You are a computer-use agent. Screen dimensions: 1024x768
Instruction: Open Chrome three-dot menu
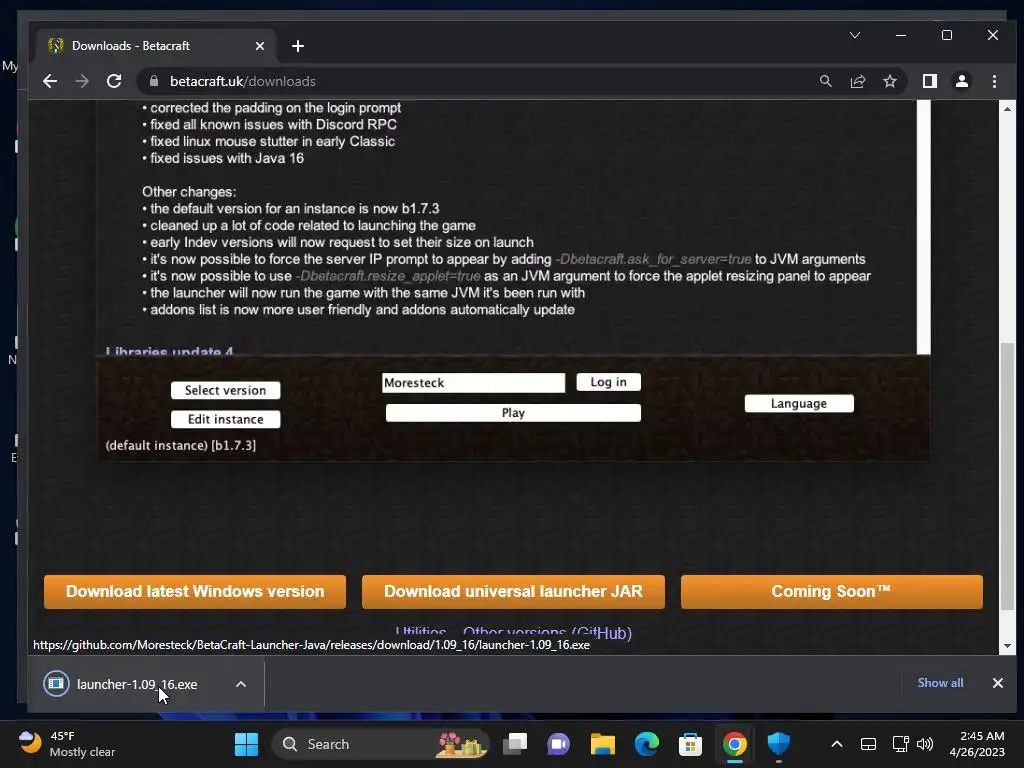click(994, 81)
